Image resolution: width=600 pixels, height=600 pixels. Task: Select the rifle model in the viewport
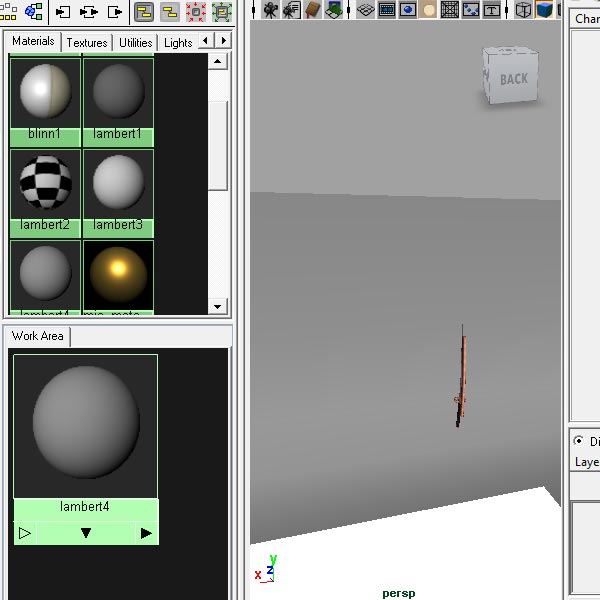461,377
